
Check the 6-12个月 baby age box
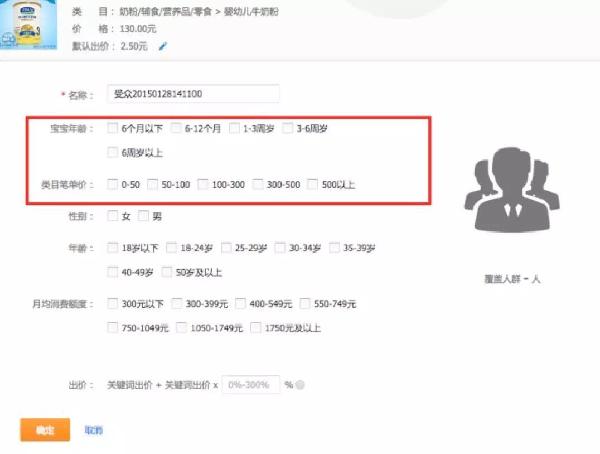[x=176, y=128]
